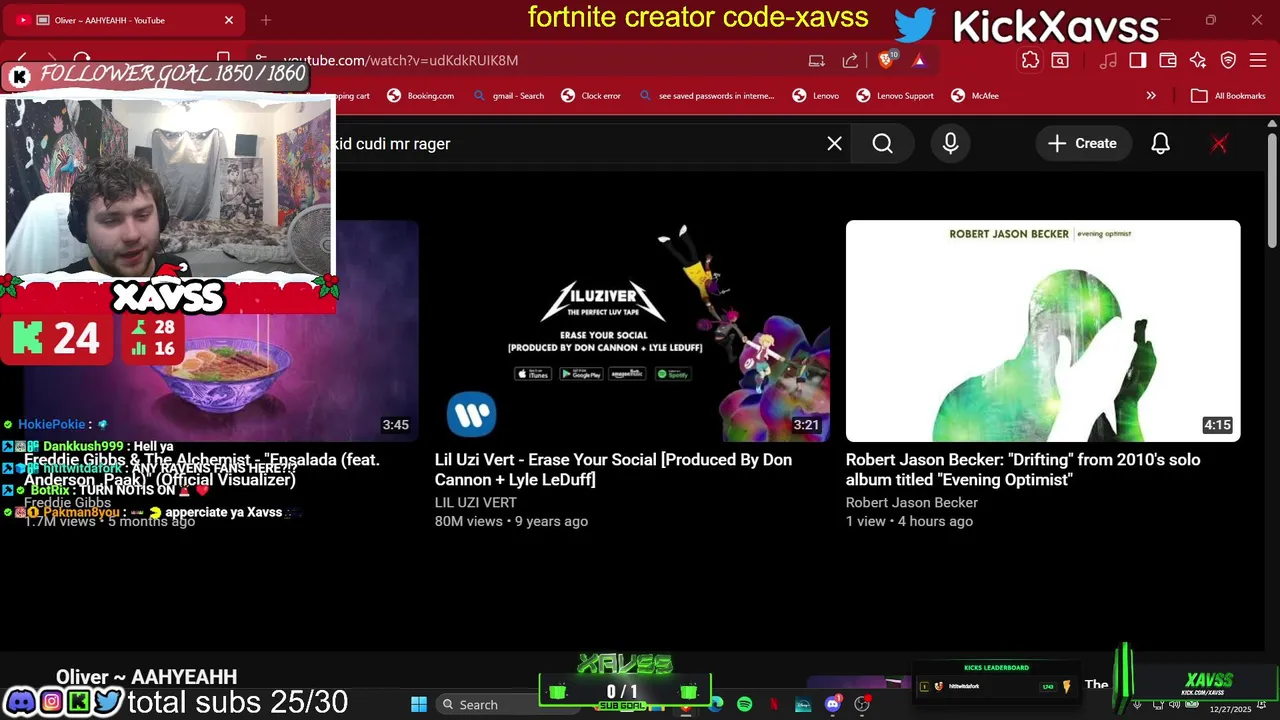This screenshot has width=1280, height=720.
Task: Expand the bookmarks bar overflow chevrons
Action: click(x=1151, y=96)
